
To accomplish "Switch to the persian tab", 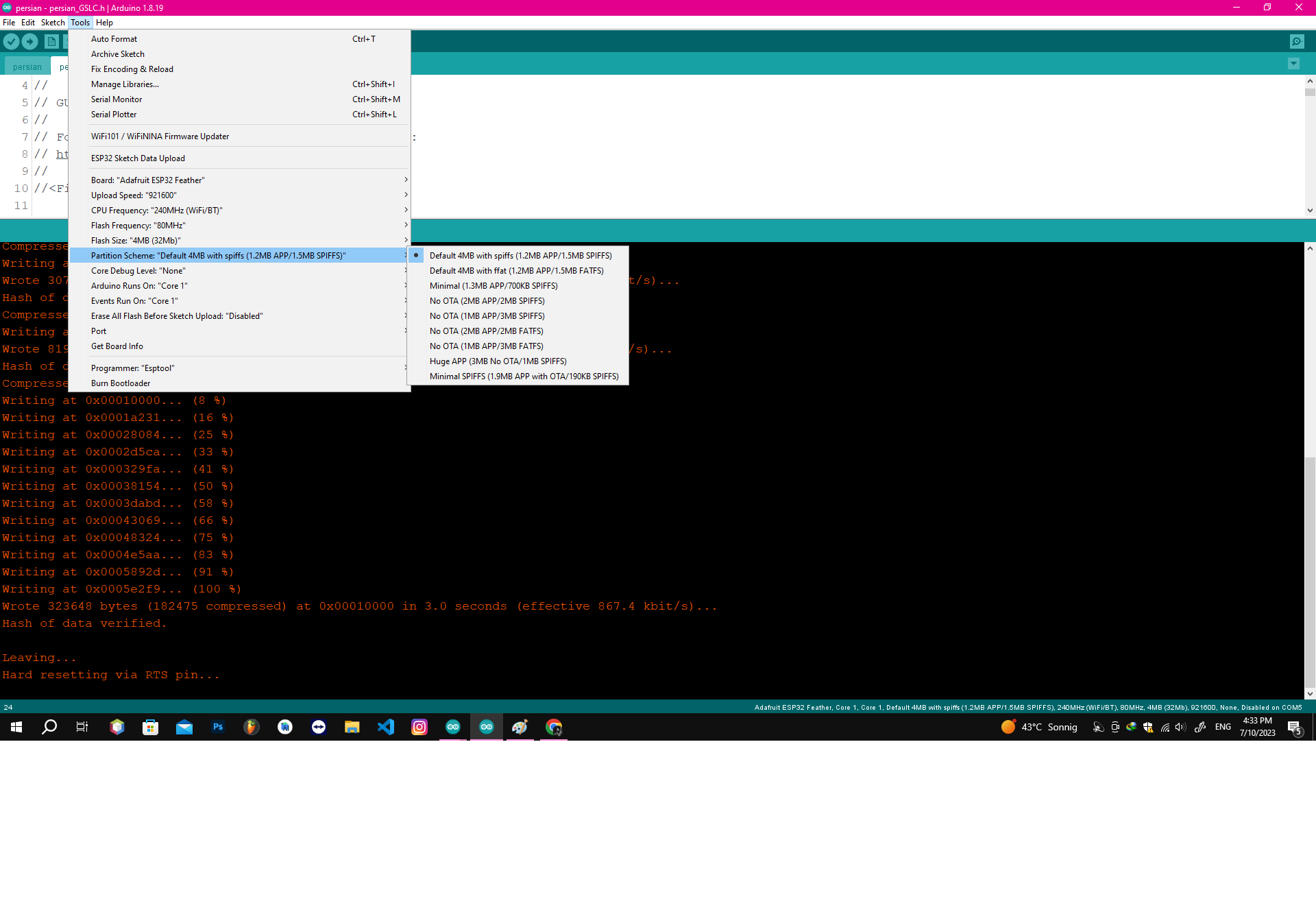I will pyautogui.click(x=27, y=66).
